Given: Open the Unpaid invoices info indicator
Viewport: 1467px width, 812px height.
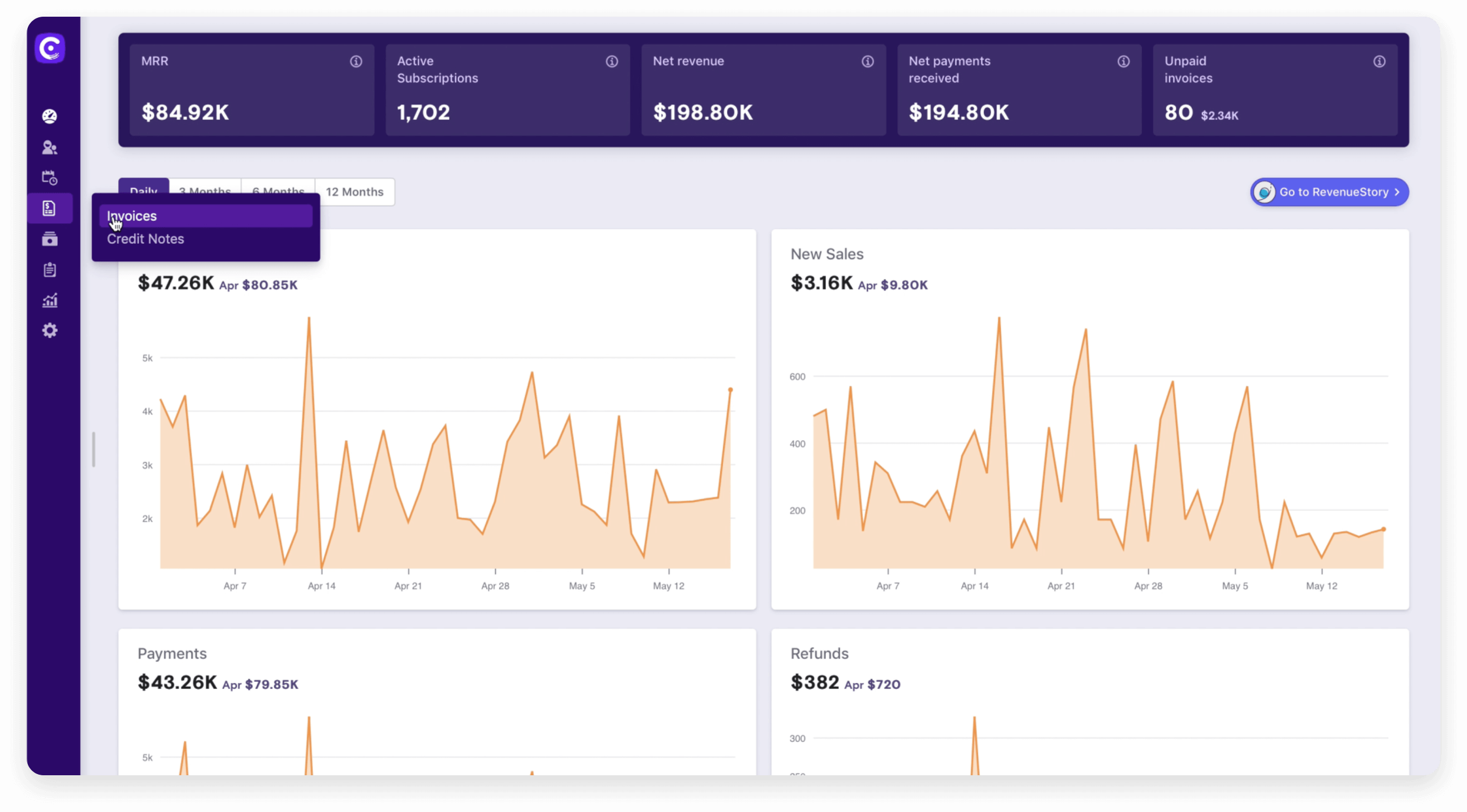Looking at the screenshot, I should click(x=1380, y=61).
